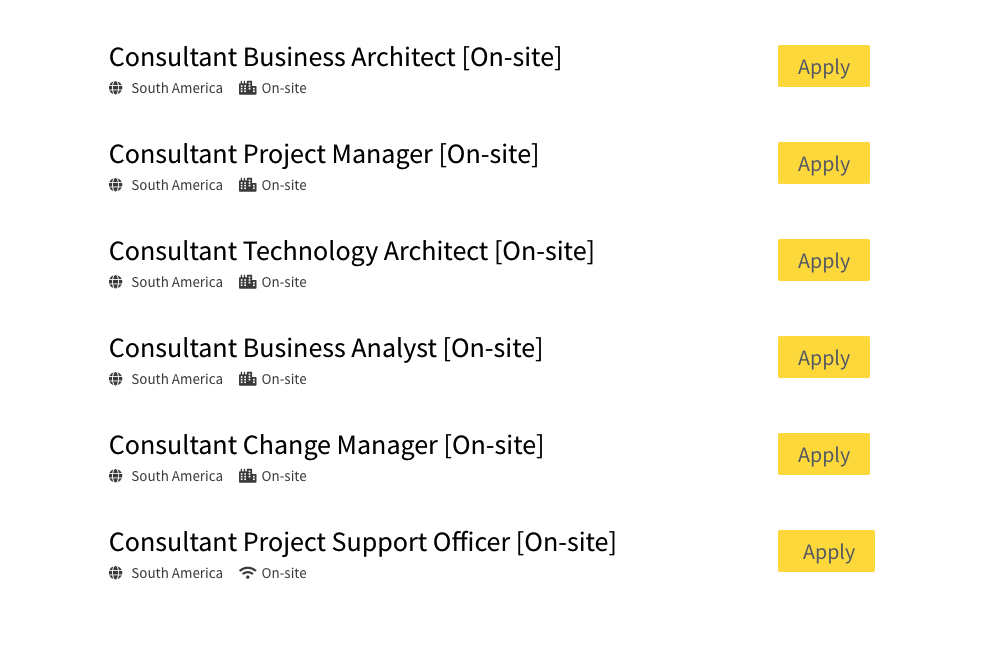Screen dimensions: 1003x652
Task: Click the On-site building icon under Business Architect
Action: (x=246, y=88)
